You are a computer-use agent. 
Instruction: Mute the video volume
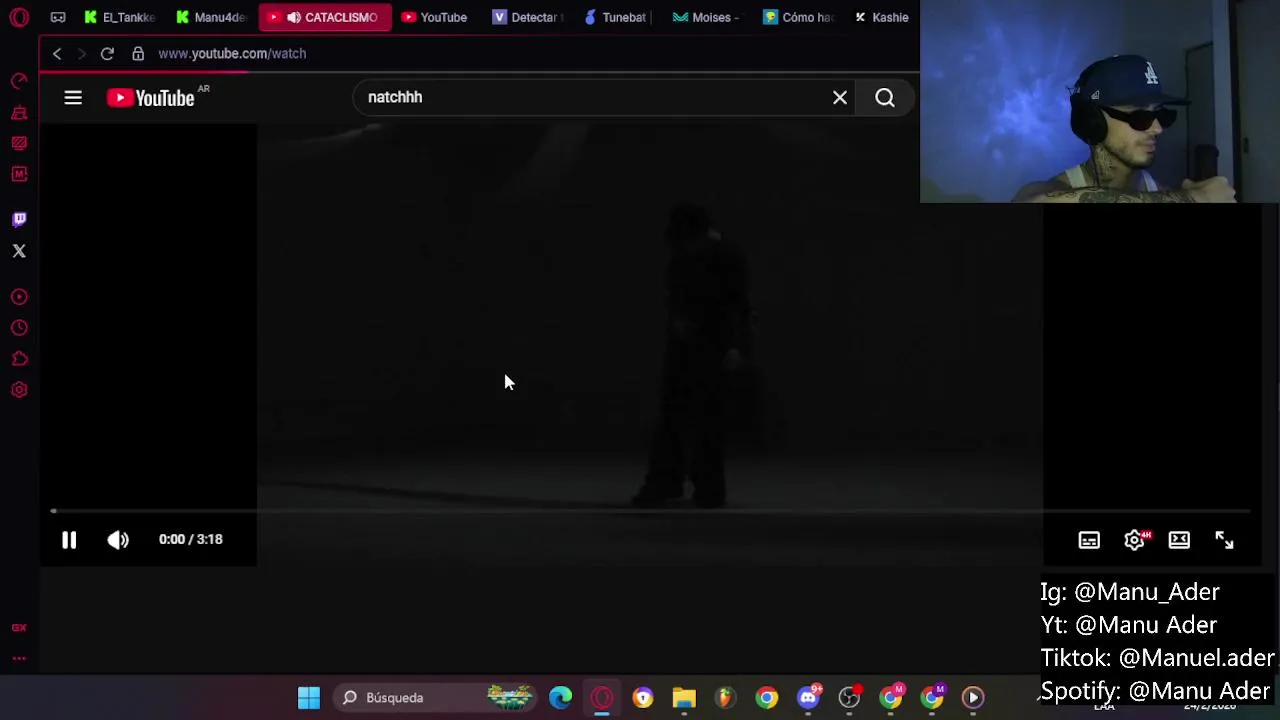click(118, 540)
